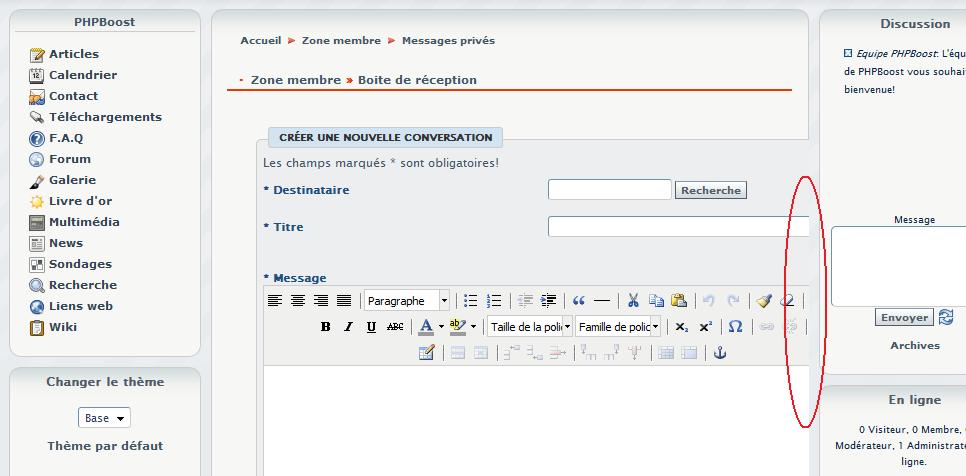Screen dimensions: 966x476
Task: Go to Téléchargements in the PHPBoost menu
Action: click(x=105, y=117)
